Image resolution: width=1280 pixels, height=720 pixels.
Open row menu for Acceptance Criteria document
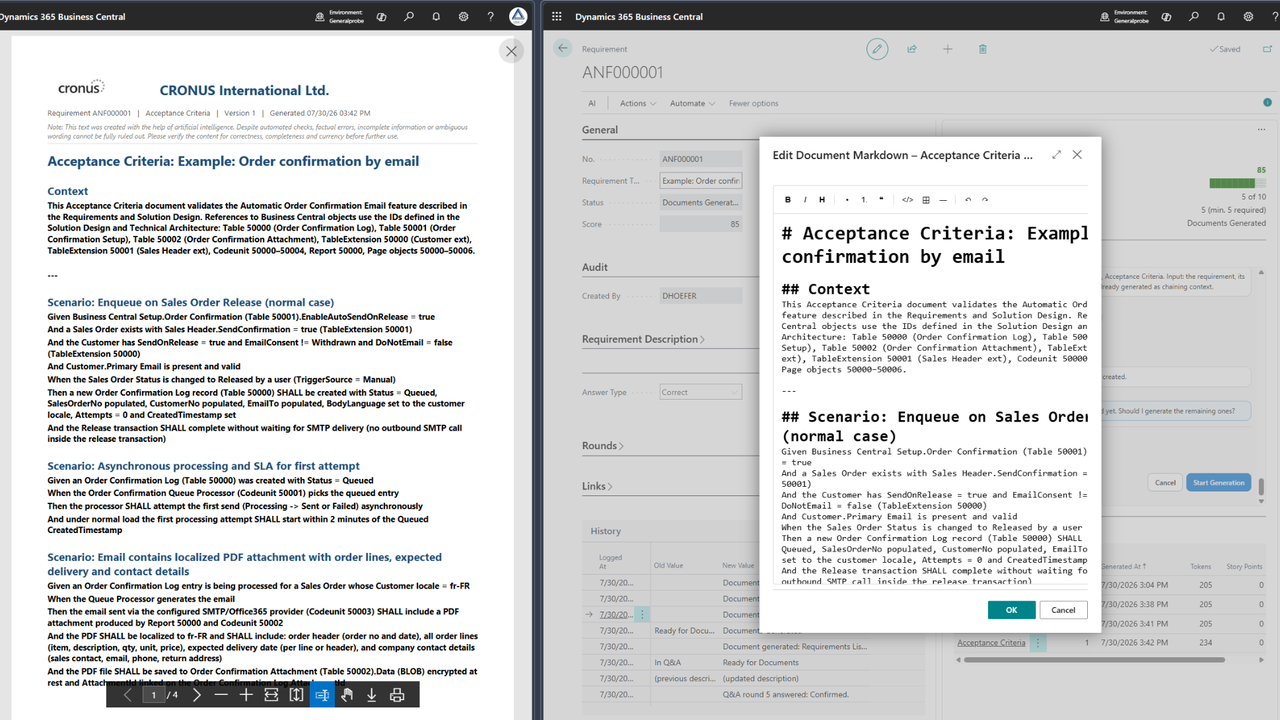pos(1039,642)
